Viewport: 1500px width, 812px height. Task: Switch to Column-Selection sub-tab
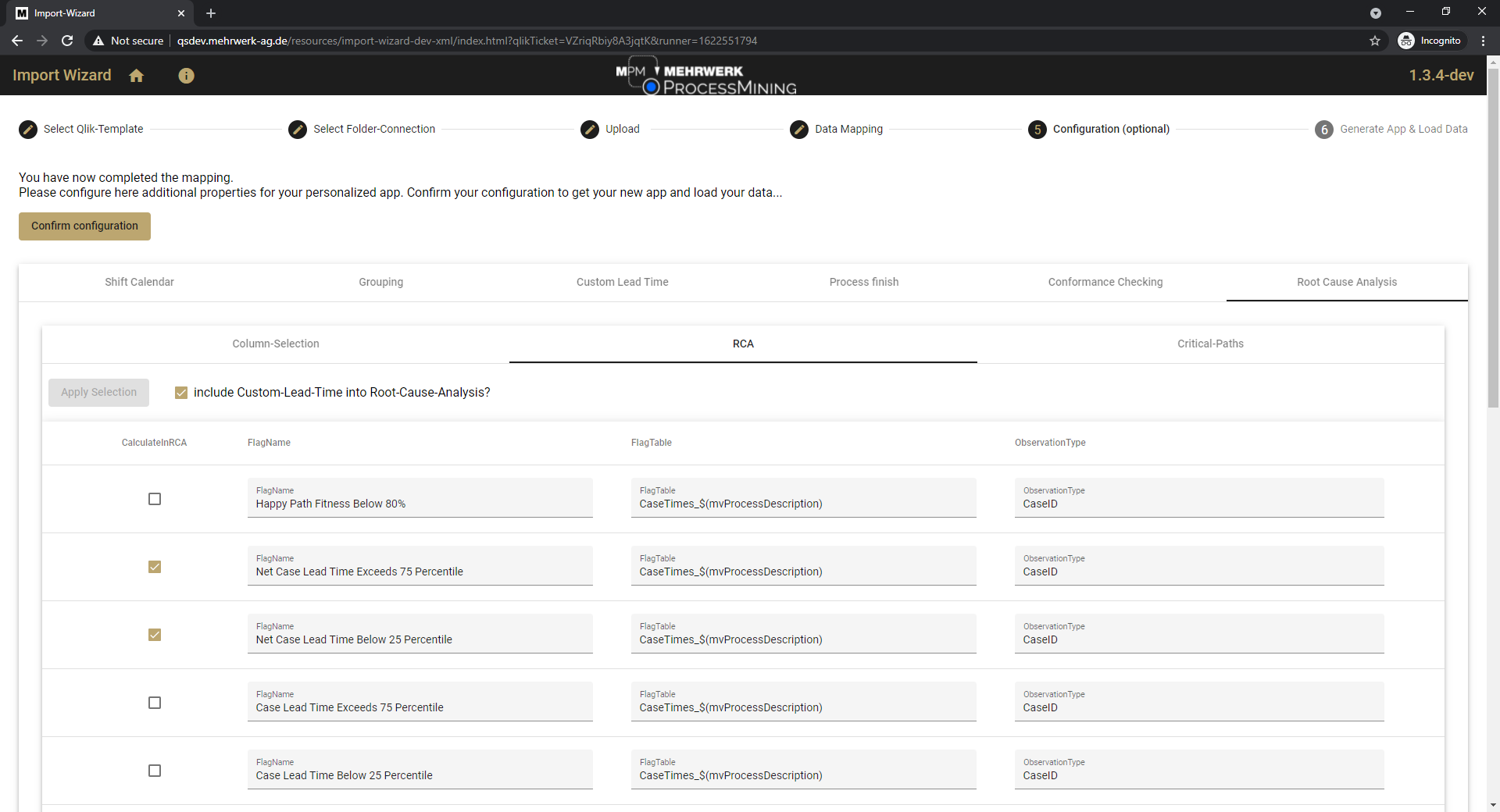[276, 344]
